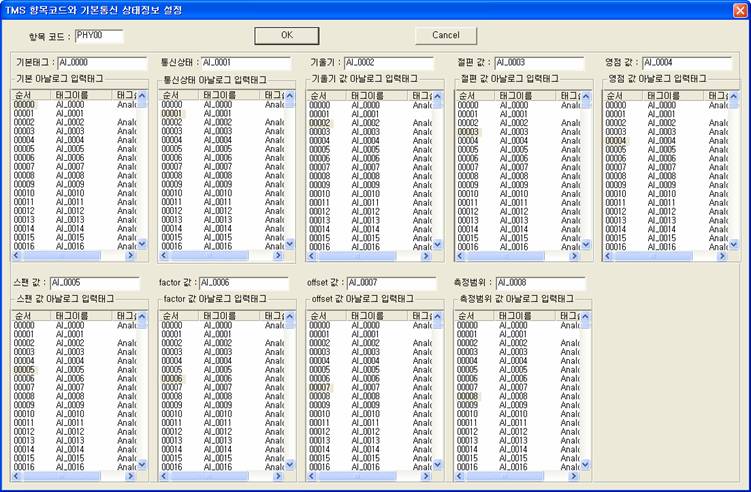Click the 통신상태 input field with AI_0001
The image size is (751, 492).
click(x=246, y=63)
